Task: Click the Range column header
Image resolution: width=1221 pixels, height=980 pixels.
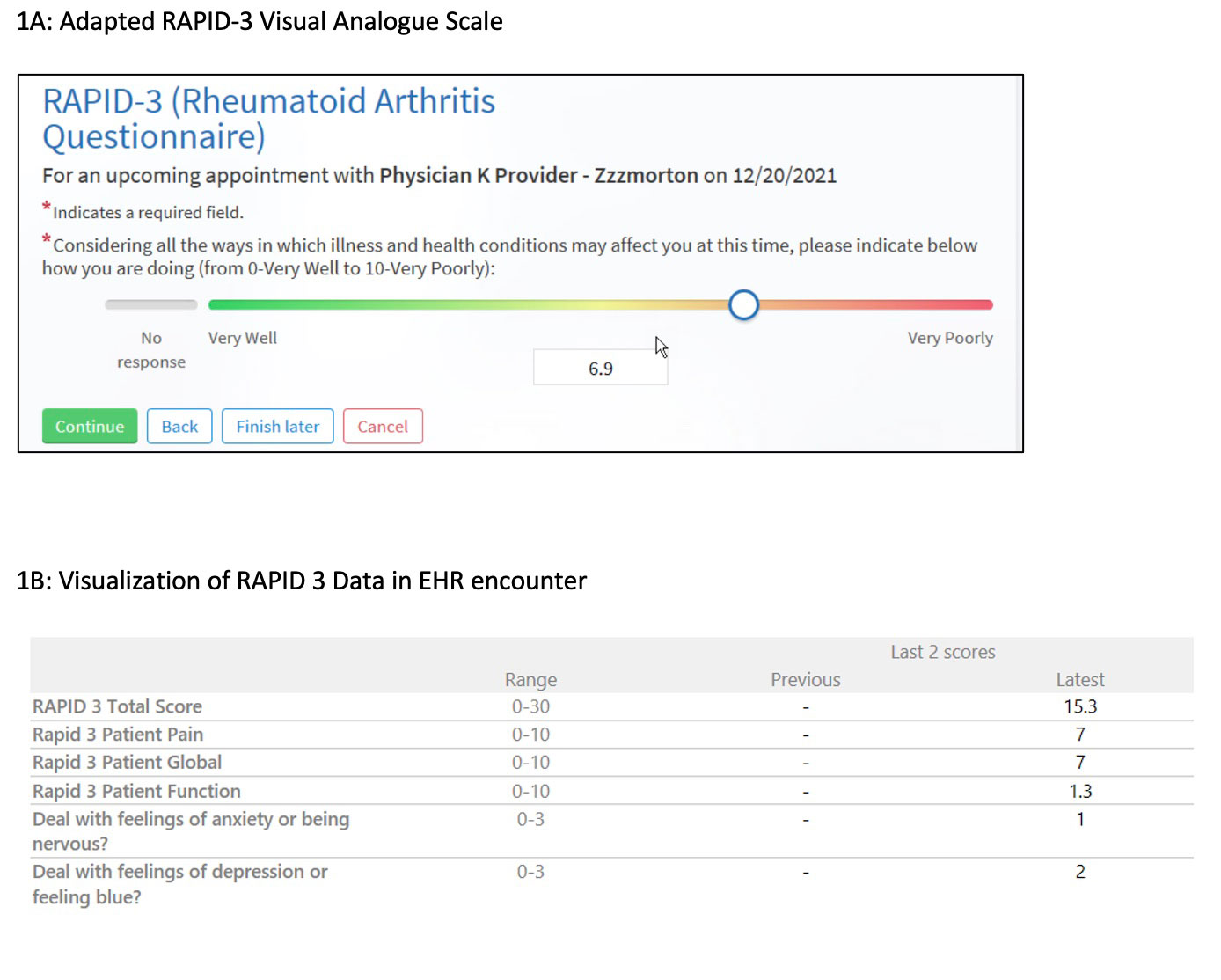Action: (x=530, y=680)
